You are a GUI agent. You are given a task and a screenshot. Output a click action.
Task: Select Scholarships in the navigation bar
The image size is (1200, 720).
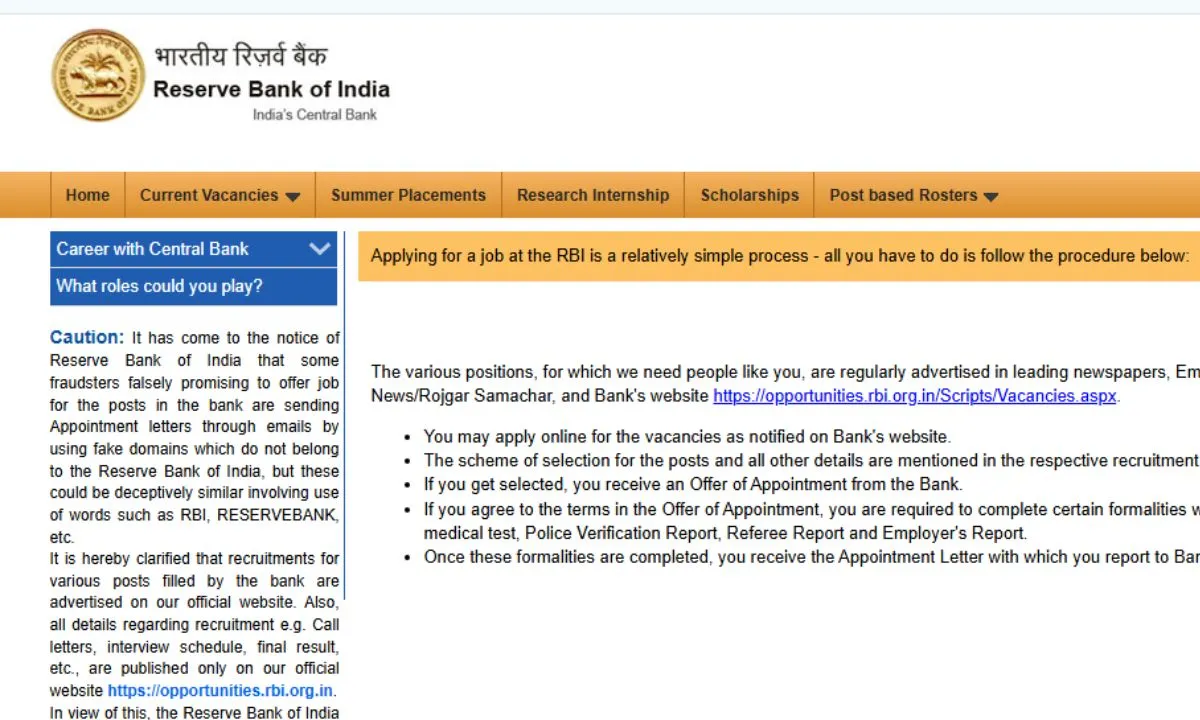tap(750, 195)
